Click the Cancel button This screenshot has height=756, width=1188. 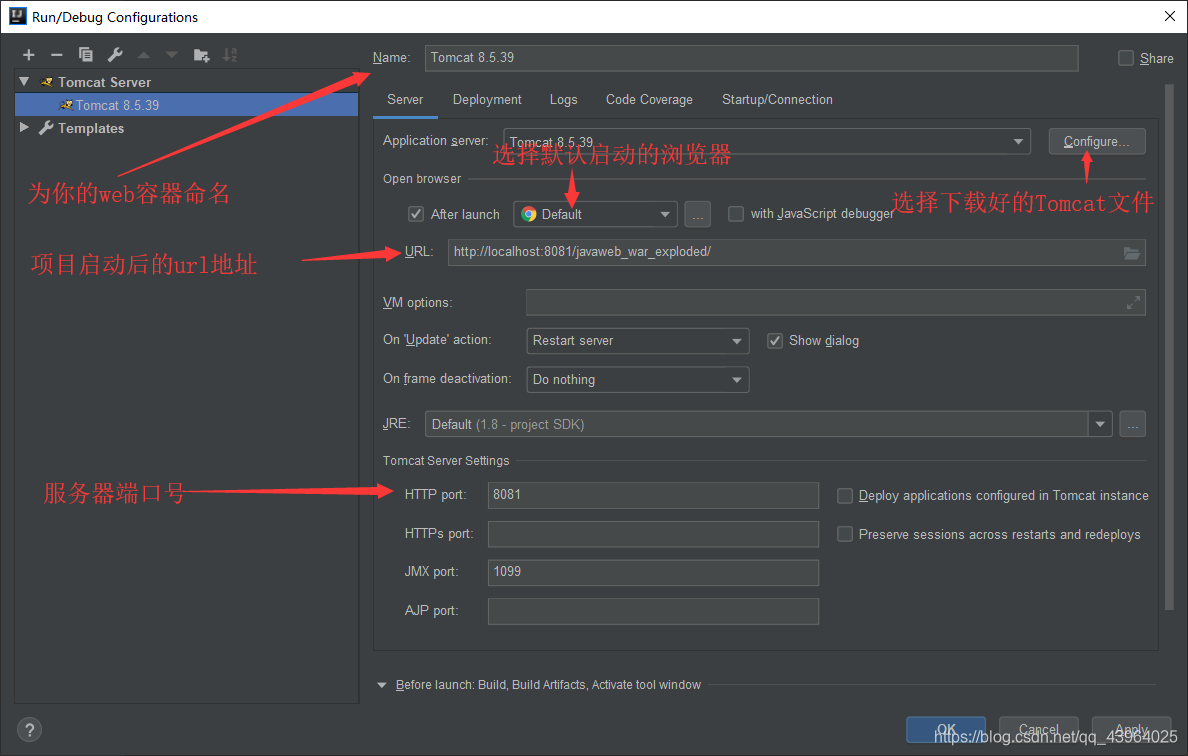pyautogui.click(x=1039, y=730)
